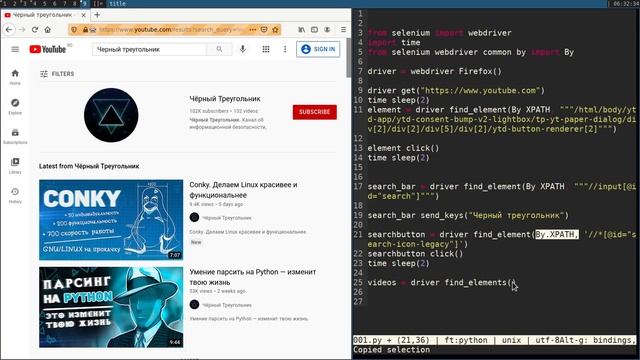Viewport: 640px width, 360px height.
Task: Open title Умение парсить на Python
Action: pyautogui.click(x=253, y=277)
